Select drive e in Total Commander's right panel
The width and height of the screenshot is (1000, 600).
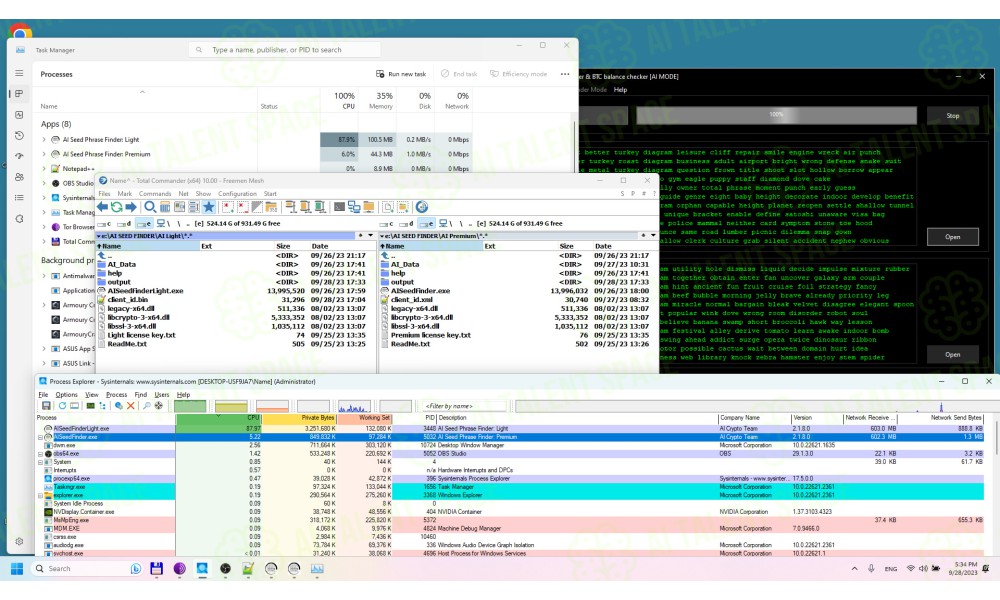pos(427,224)
